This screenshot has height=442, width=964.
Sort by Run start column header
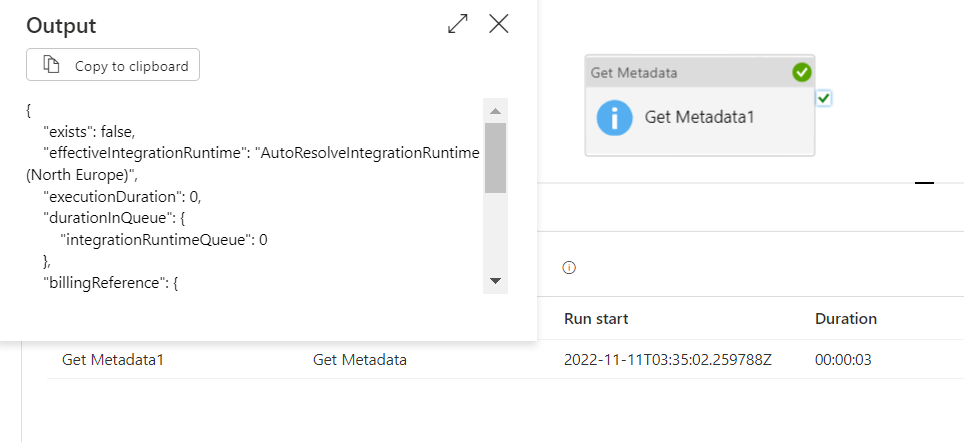[x=596, y=318]
